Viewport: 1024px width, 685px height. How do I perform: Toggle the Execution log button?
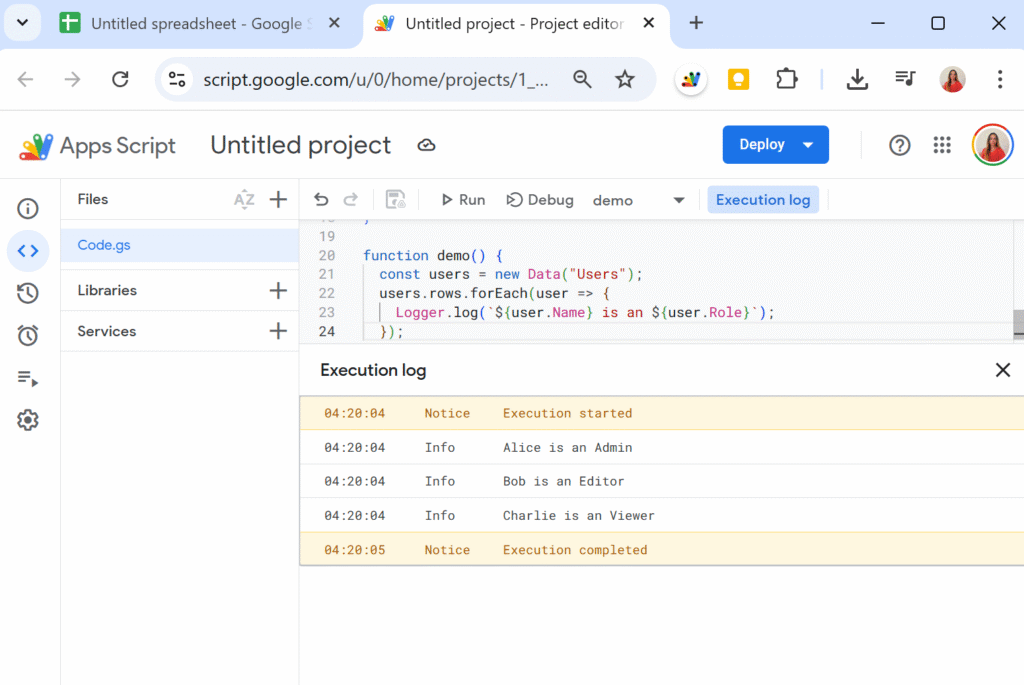(763, 200)
